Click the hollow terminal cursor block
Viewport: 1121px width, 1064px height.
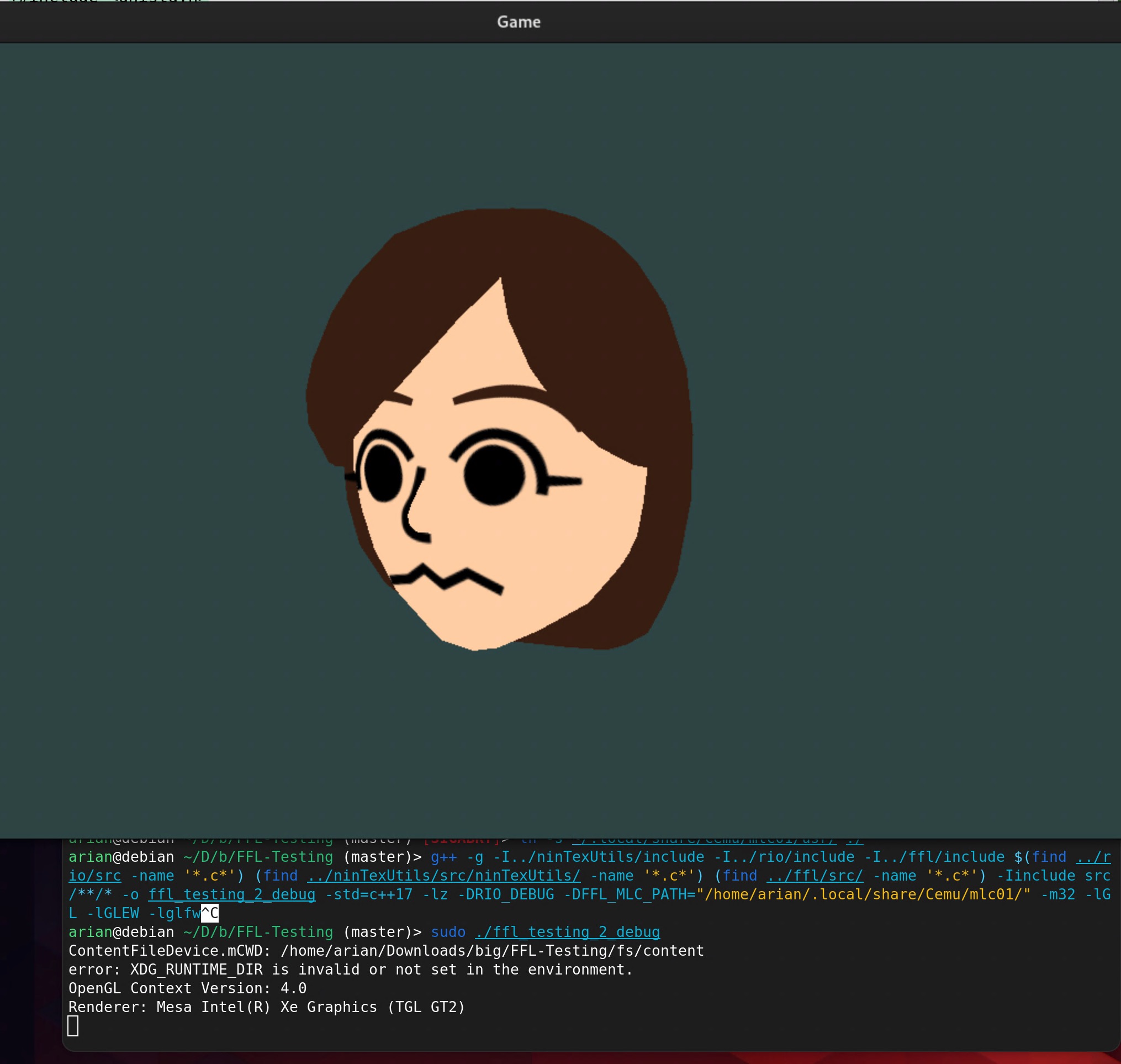[x=73, y=1025]
